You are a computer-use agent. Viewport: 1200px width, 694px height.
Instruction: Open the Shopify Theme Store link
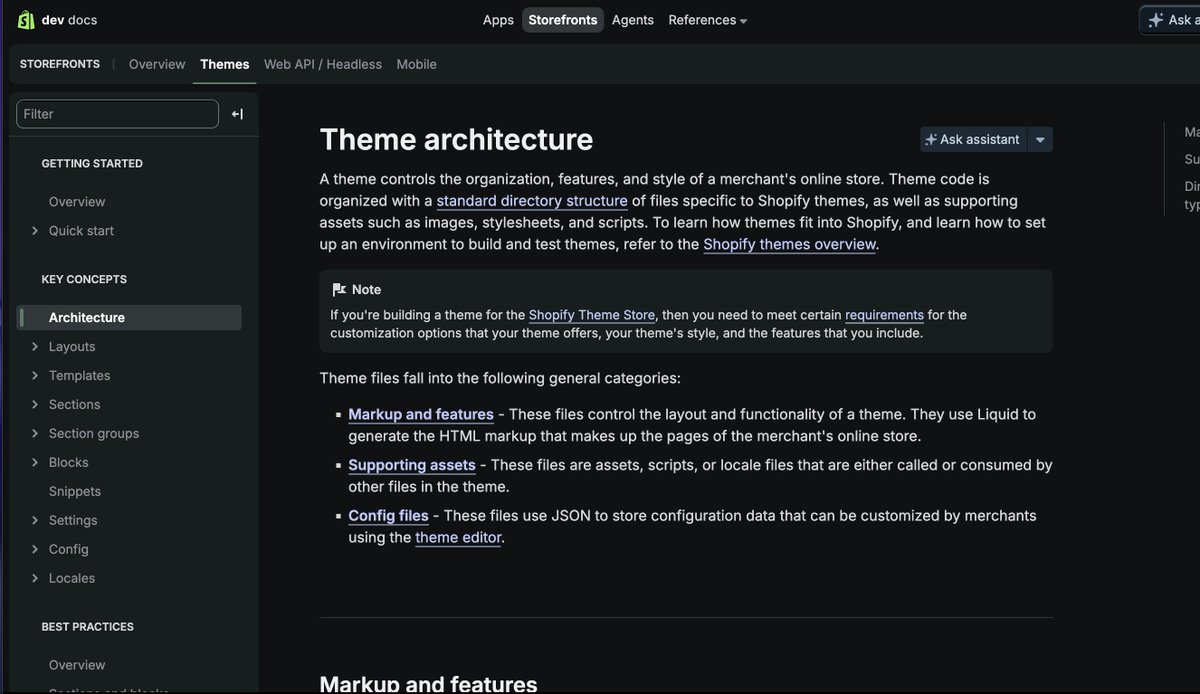click(x=592, y=315)
